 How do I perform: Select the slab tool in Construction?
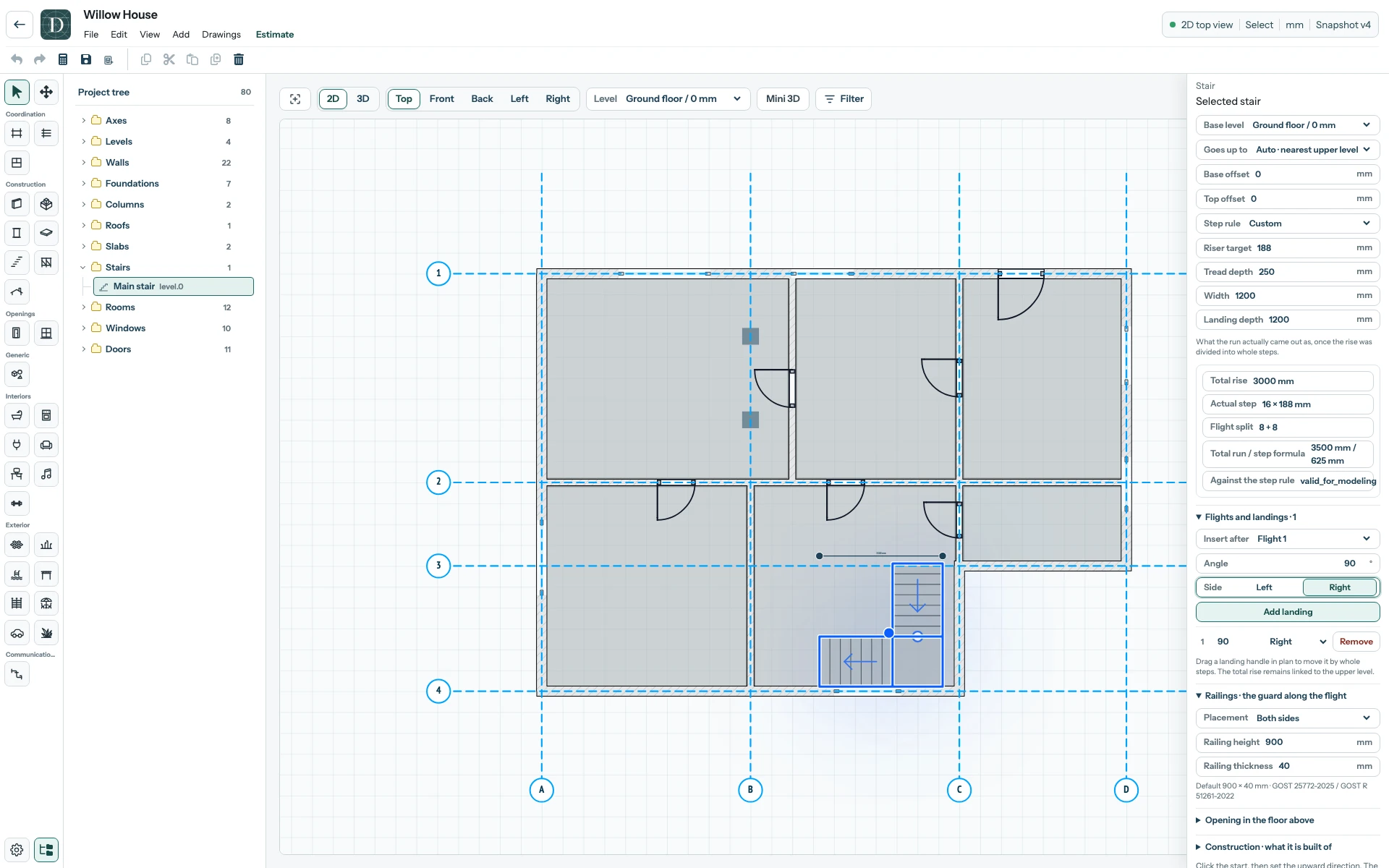46,233
